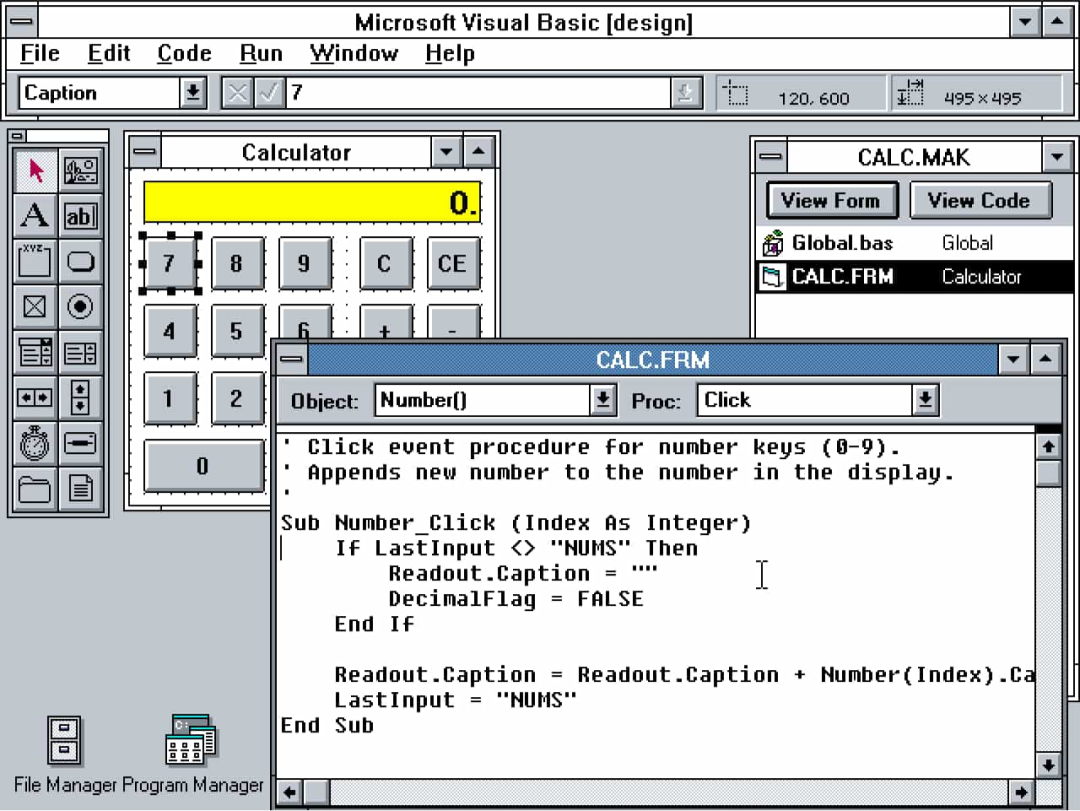Viewport: 1080px width, 811px height.
Task: Open the toolbox control menu box
Action: point(19,136)
